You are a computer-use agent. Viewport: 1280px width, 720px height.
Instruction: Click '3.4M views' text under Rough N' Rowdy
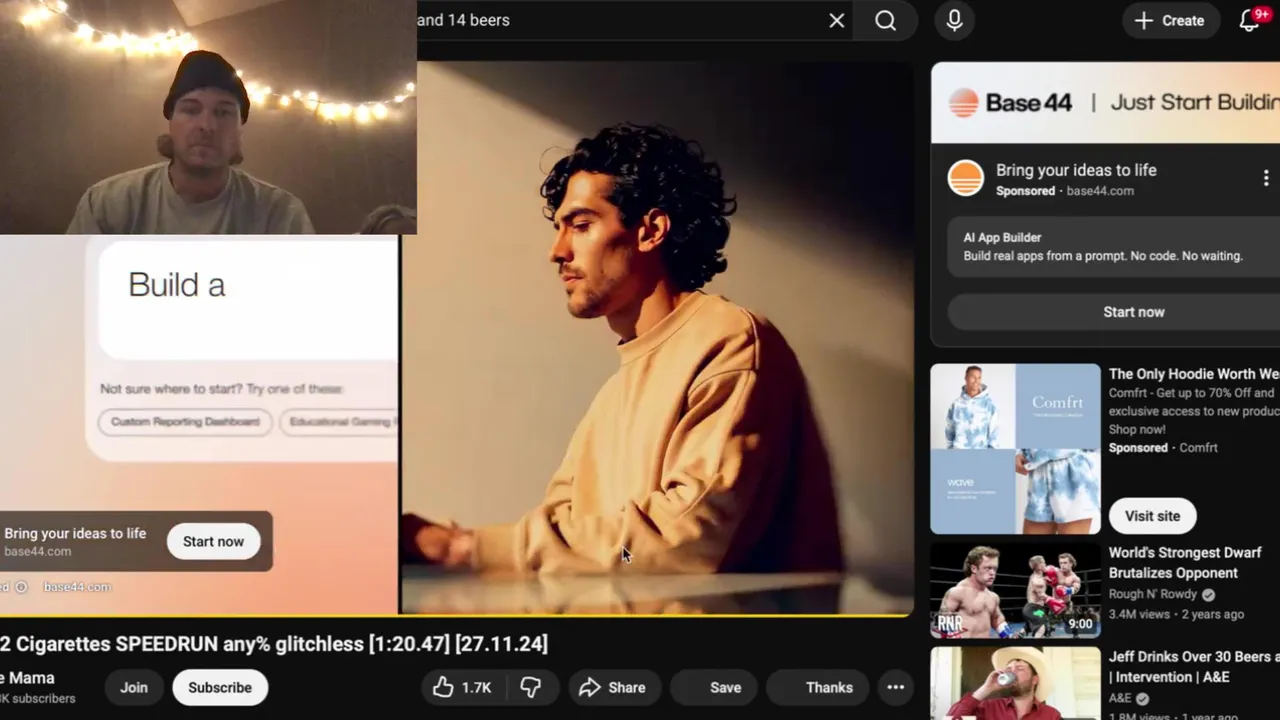tap(1141, 614)
